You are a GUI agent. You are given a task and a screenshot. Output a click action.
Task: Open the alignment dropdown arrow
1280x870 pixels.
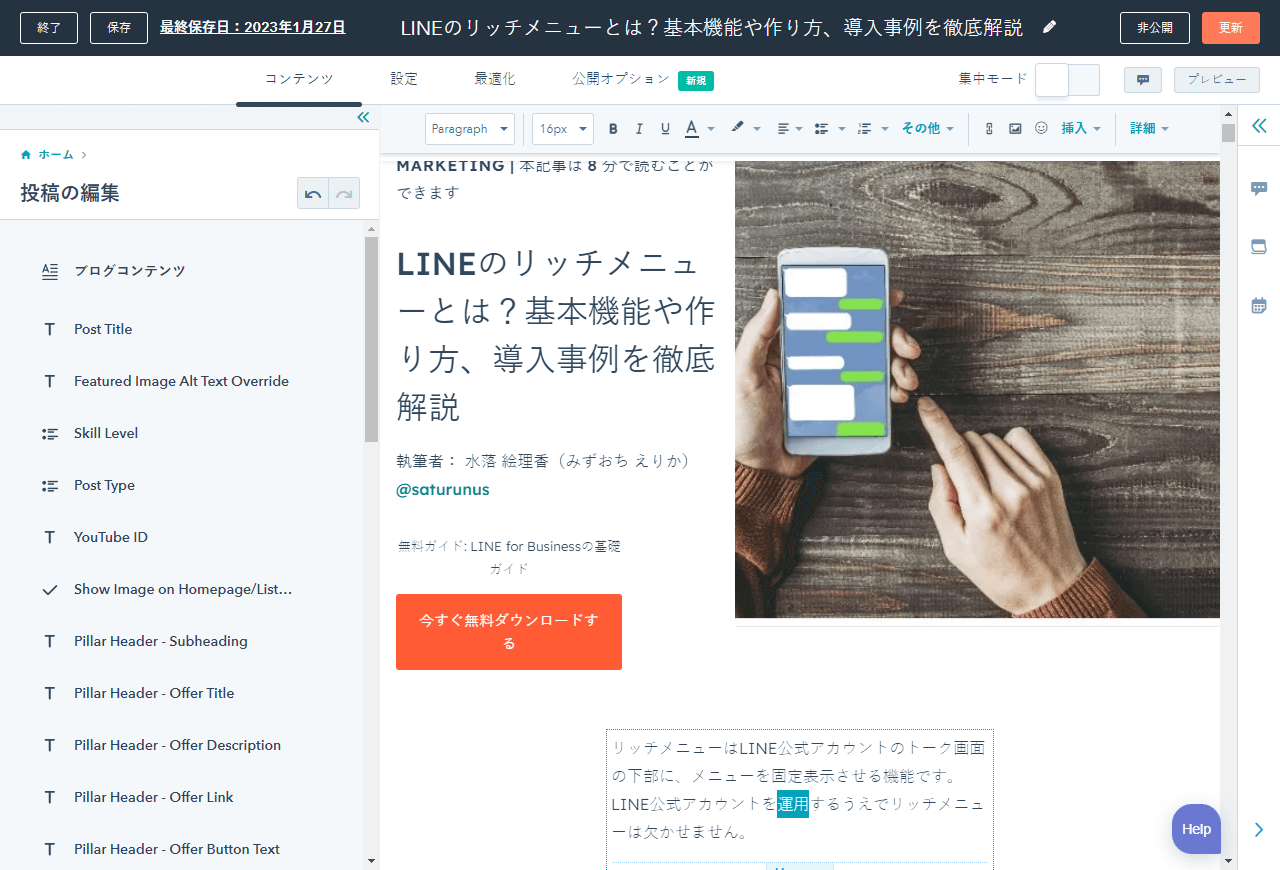[x=800, y=129]
